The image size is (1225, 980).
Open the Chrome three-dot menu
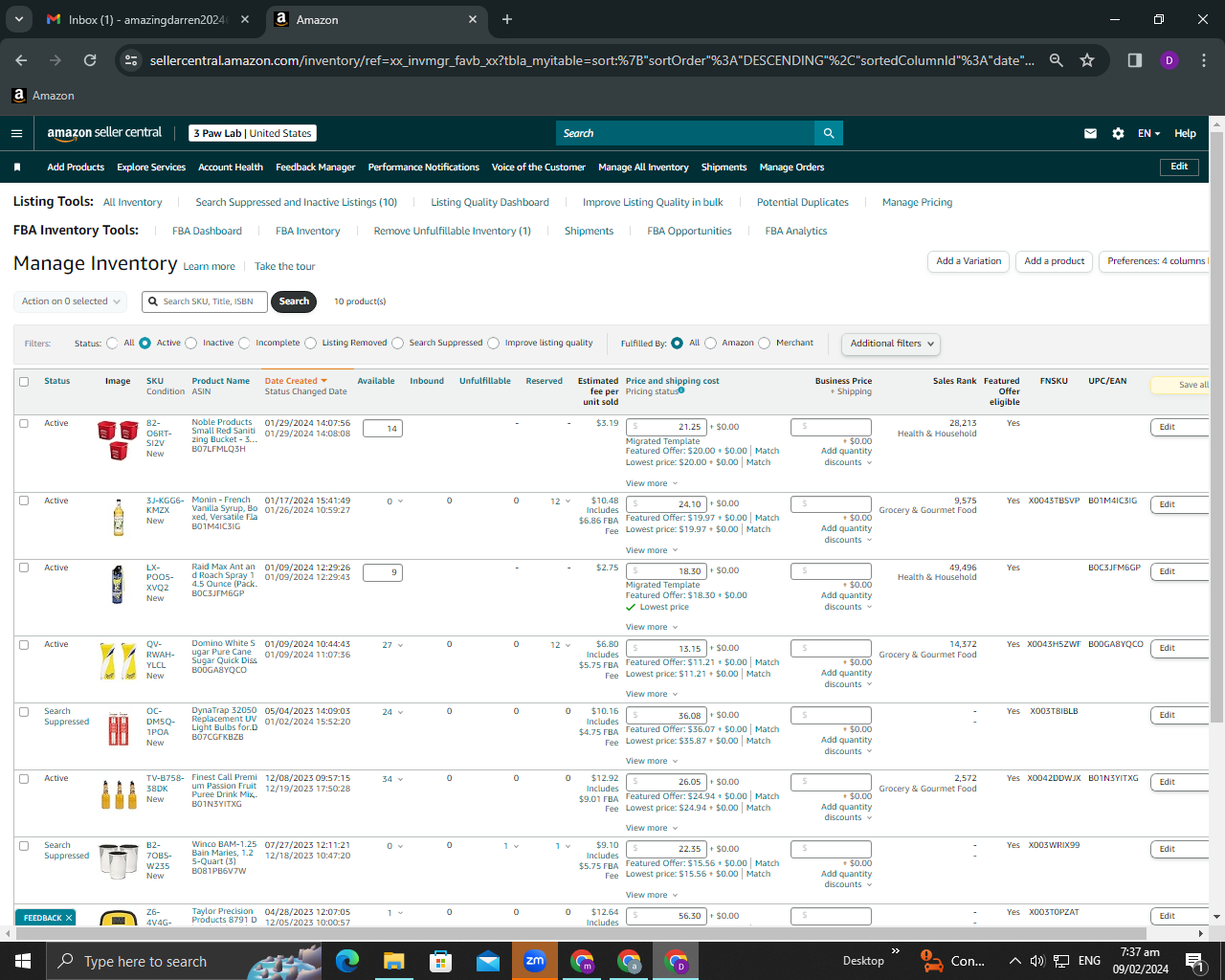1202,60
